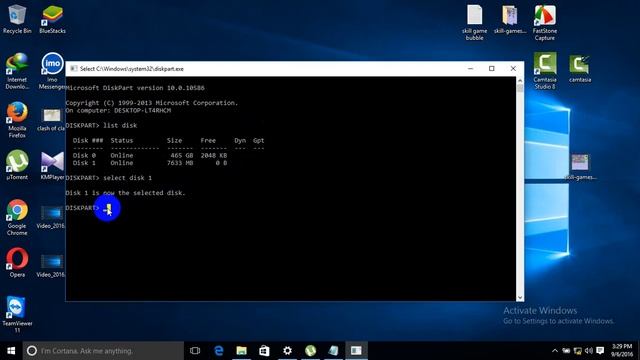Click the '7633 MB' size value
640x360 pixels.
pos(180,163)
